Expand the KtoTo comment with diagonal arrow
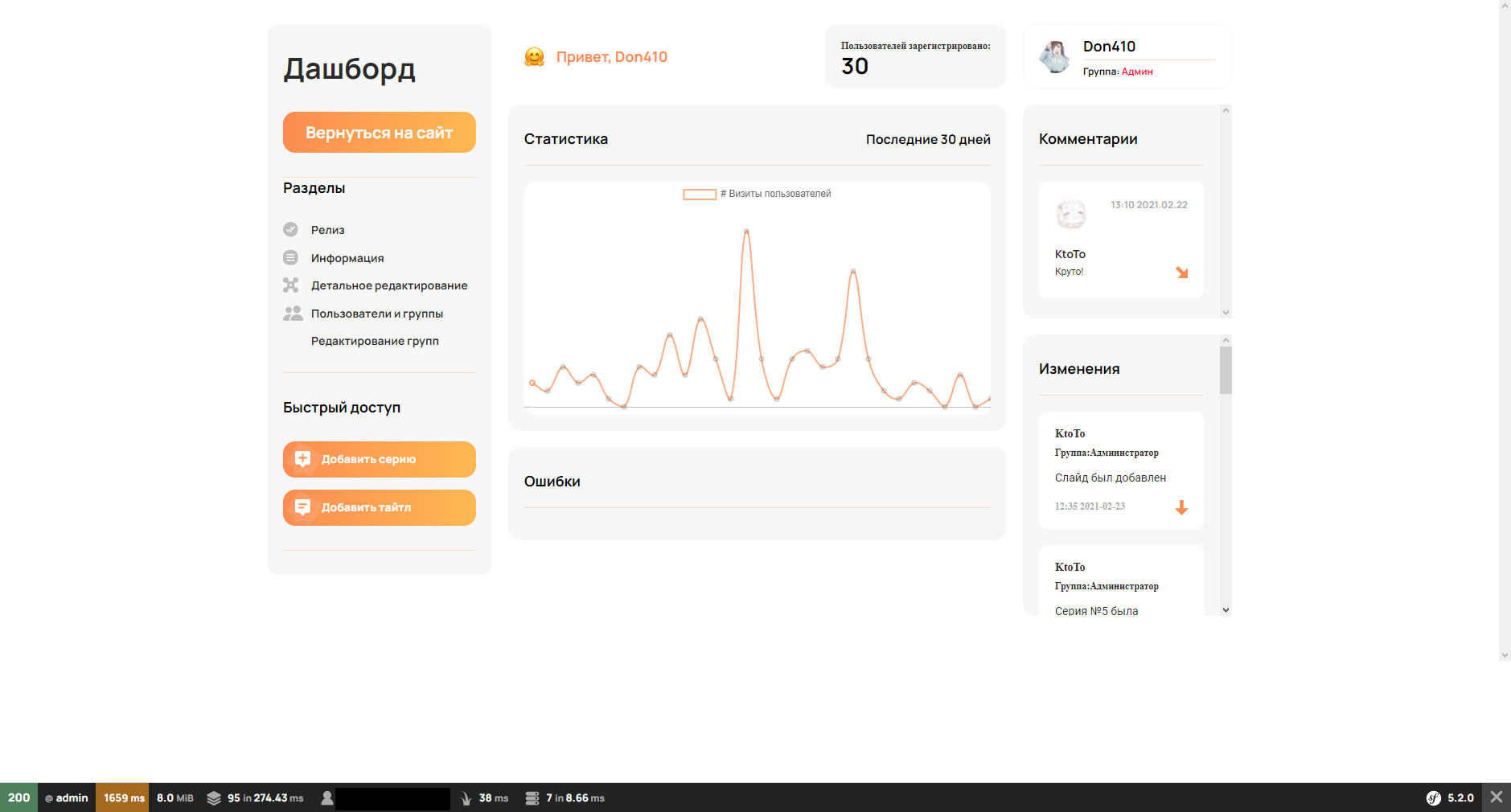Screen dimensions: 1511x812 (x=1181, y=273)
